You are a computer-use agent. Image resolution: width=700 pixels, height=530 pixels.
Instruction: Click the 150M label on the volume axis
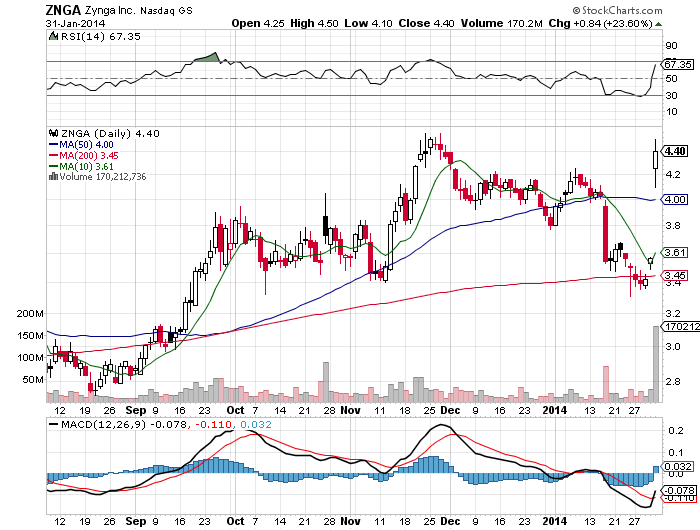(x=30, y=335)
